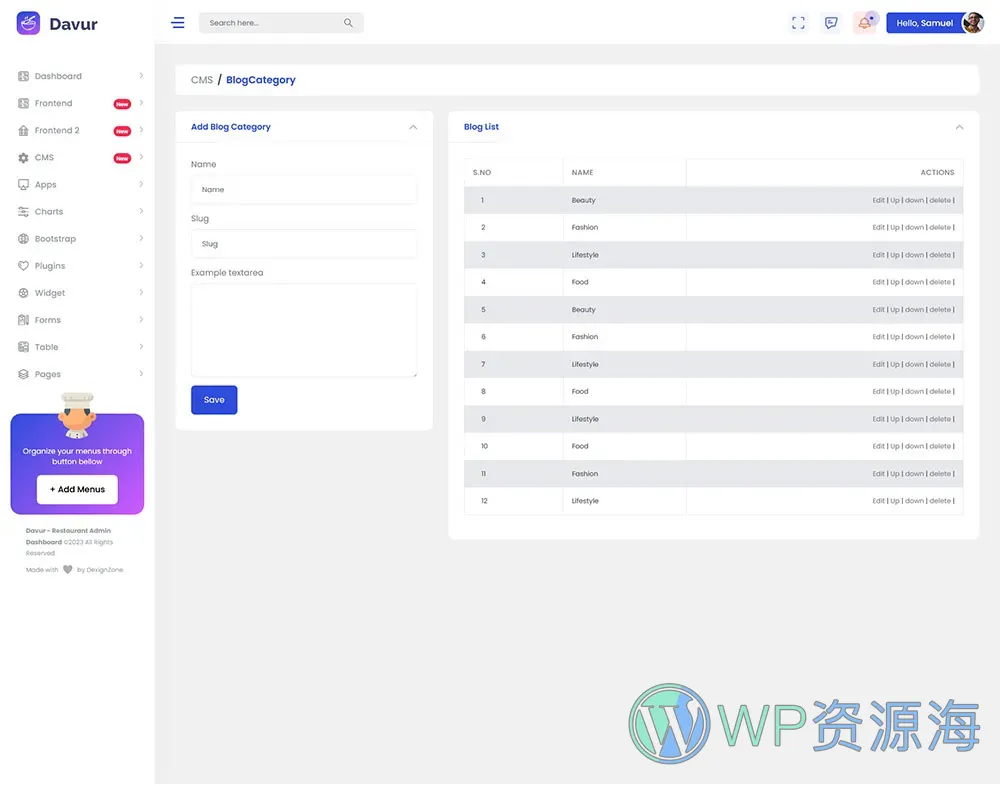Image resolution: width=1000 pixels, height=786 pixels.
Task: Open the Dashboard sidebar icon
Action: pos(22,75)
